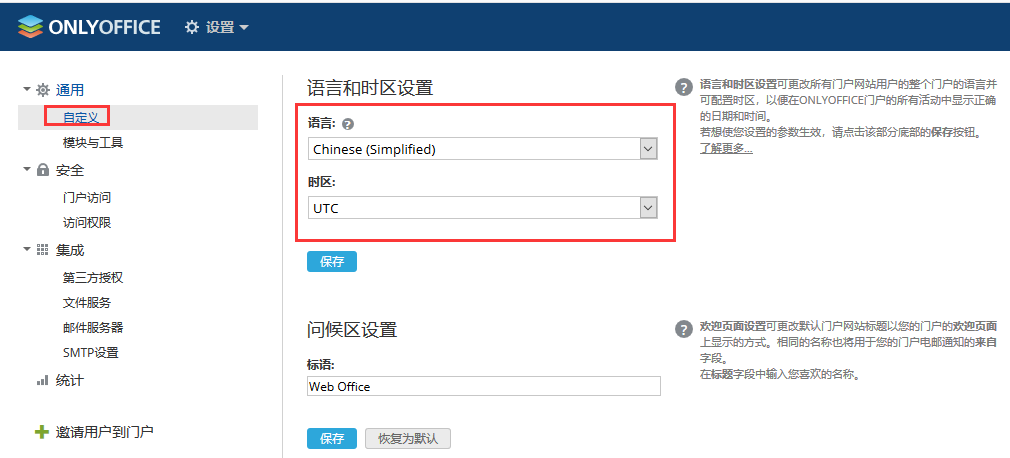Save the language and time zone settings
The height and width of the screenshot is (458, 1010).
tap(331, 262)
